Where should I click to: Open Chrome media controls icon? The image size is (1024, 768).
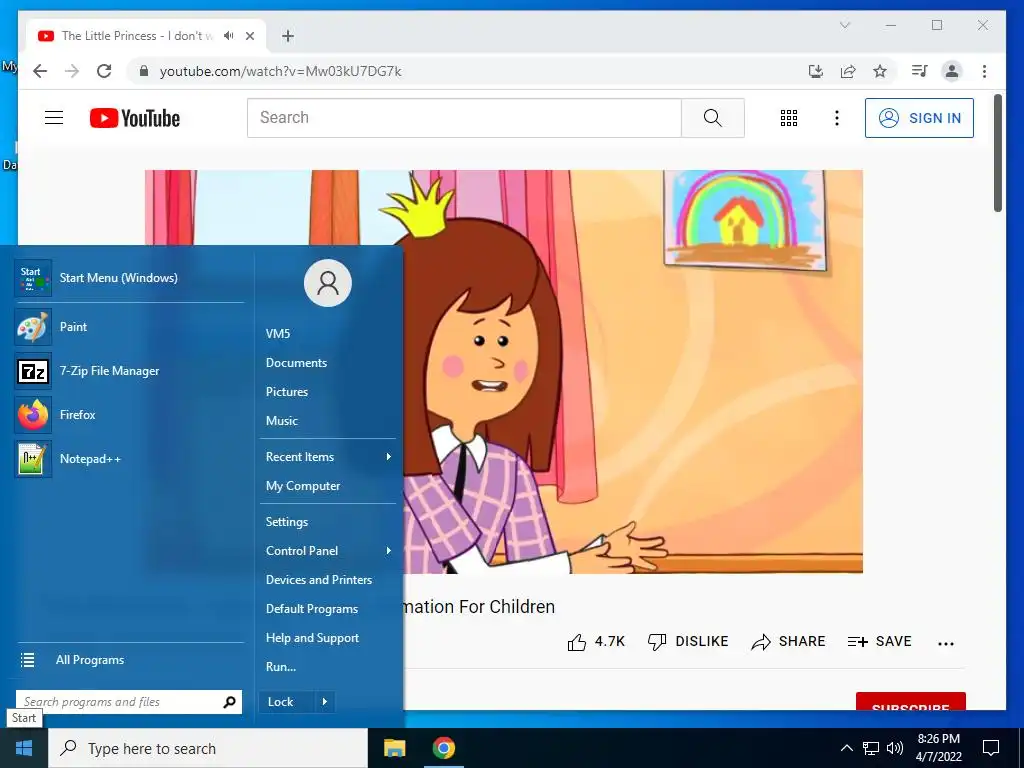[920, 71]
